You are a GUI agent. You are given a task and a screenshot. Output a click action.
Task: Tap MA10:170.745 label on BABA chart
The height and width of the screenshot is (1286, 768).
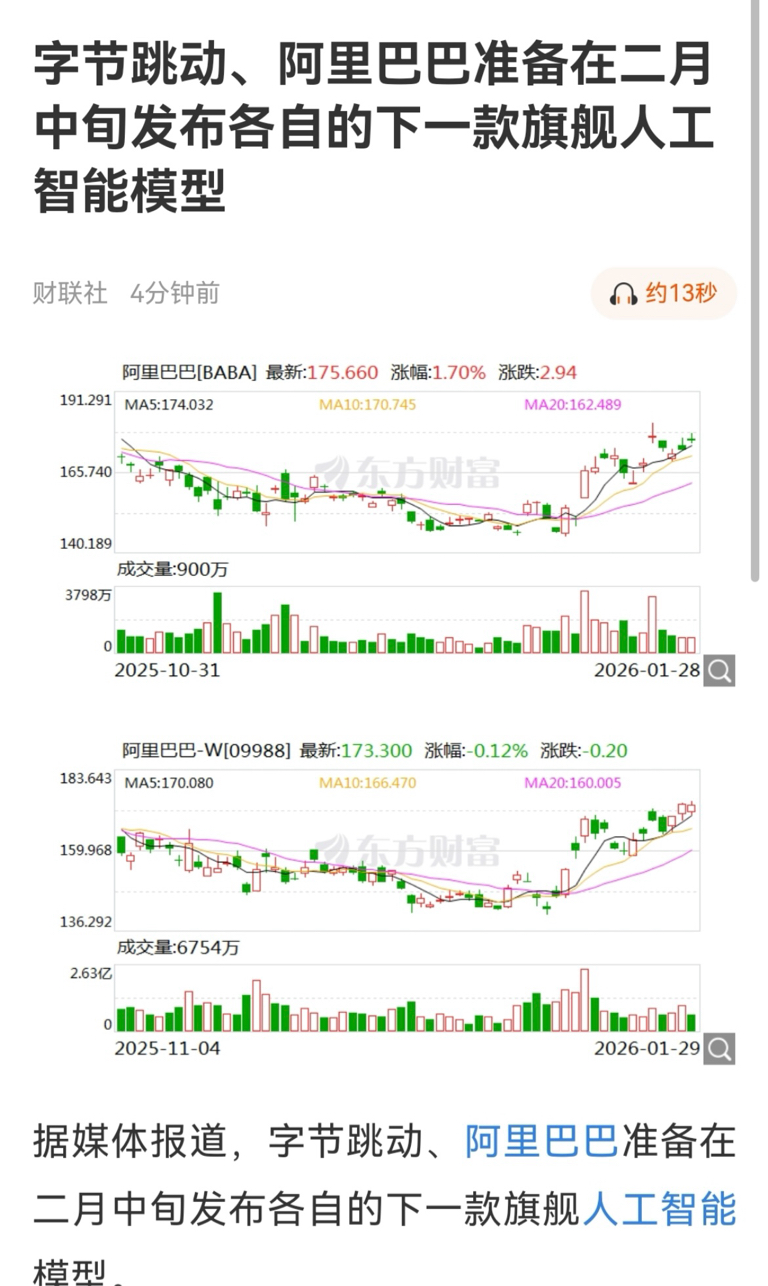click(367, 405)
